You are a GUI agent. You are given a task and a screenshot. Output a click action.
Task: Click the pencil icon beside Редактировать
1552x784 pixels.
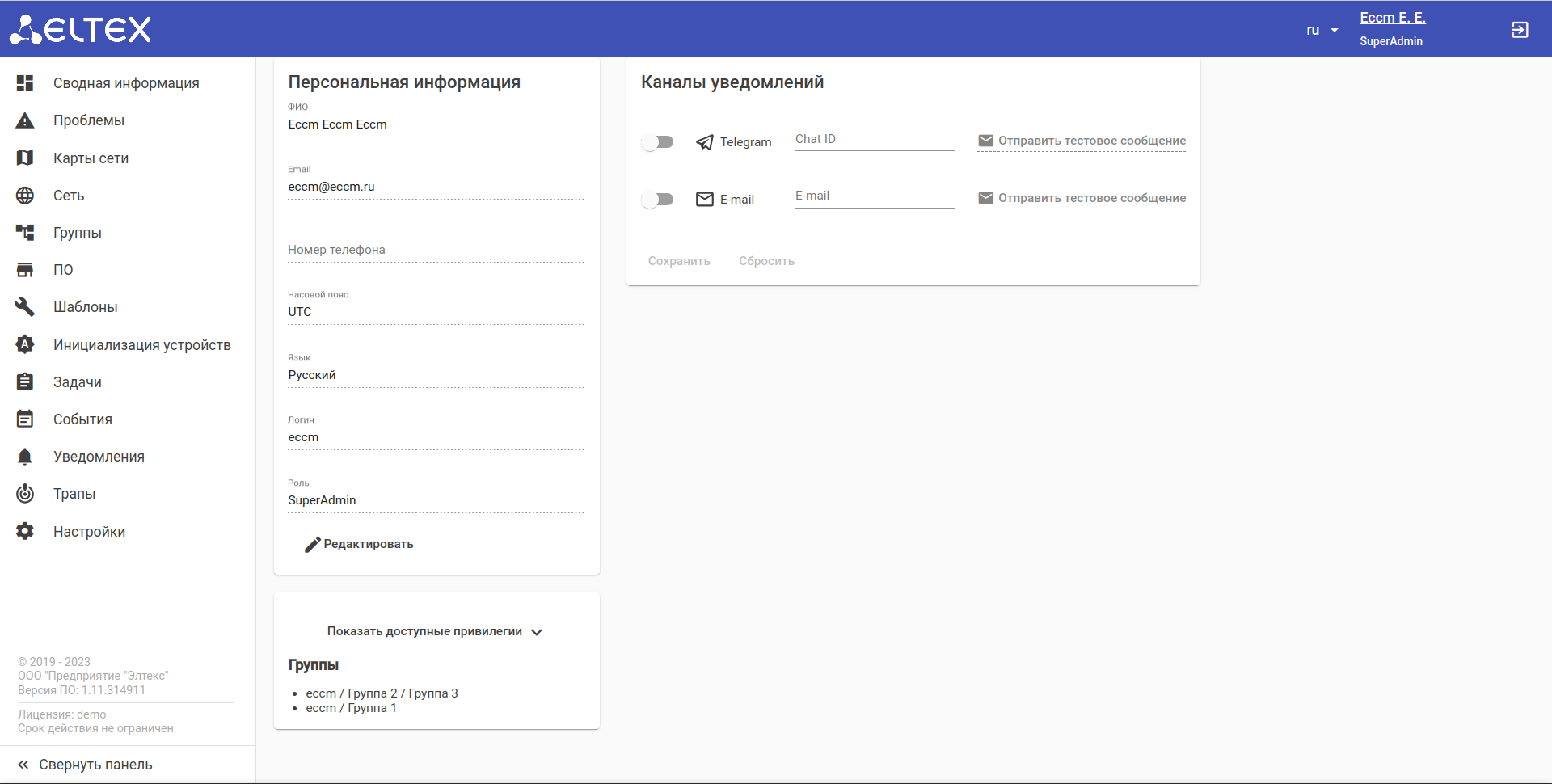(x=312, y=545)
